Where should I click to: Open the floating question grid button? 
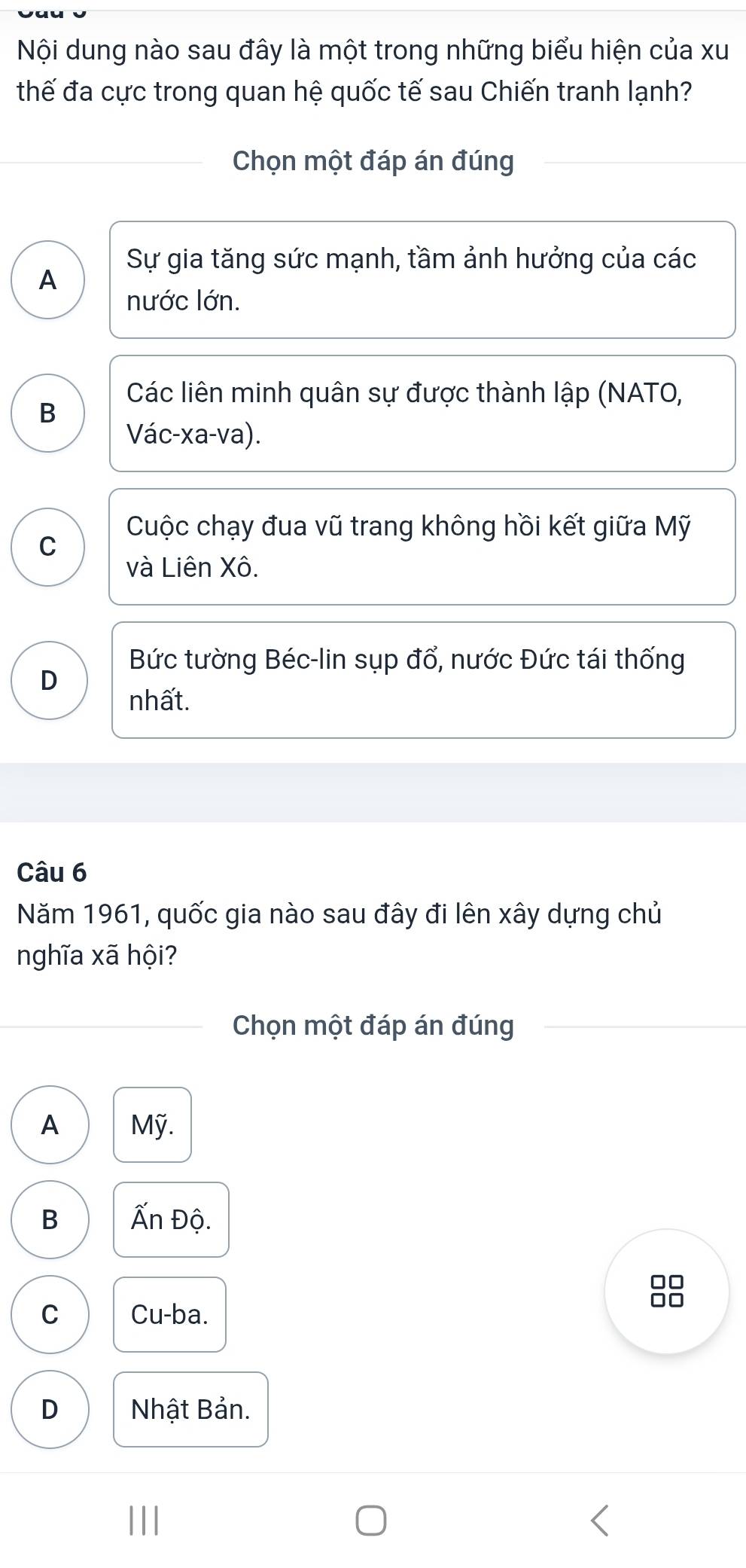(x=667, y=1292)
